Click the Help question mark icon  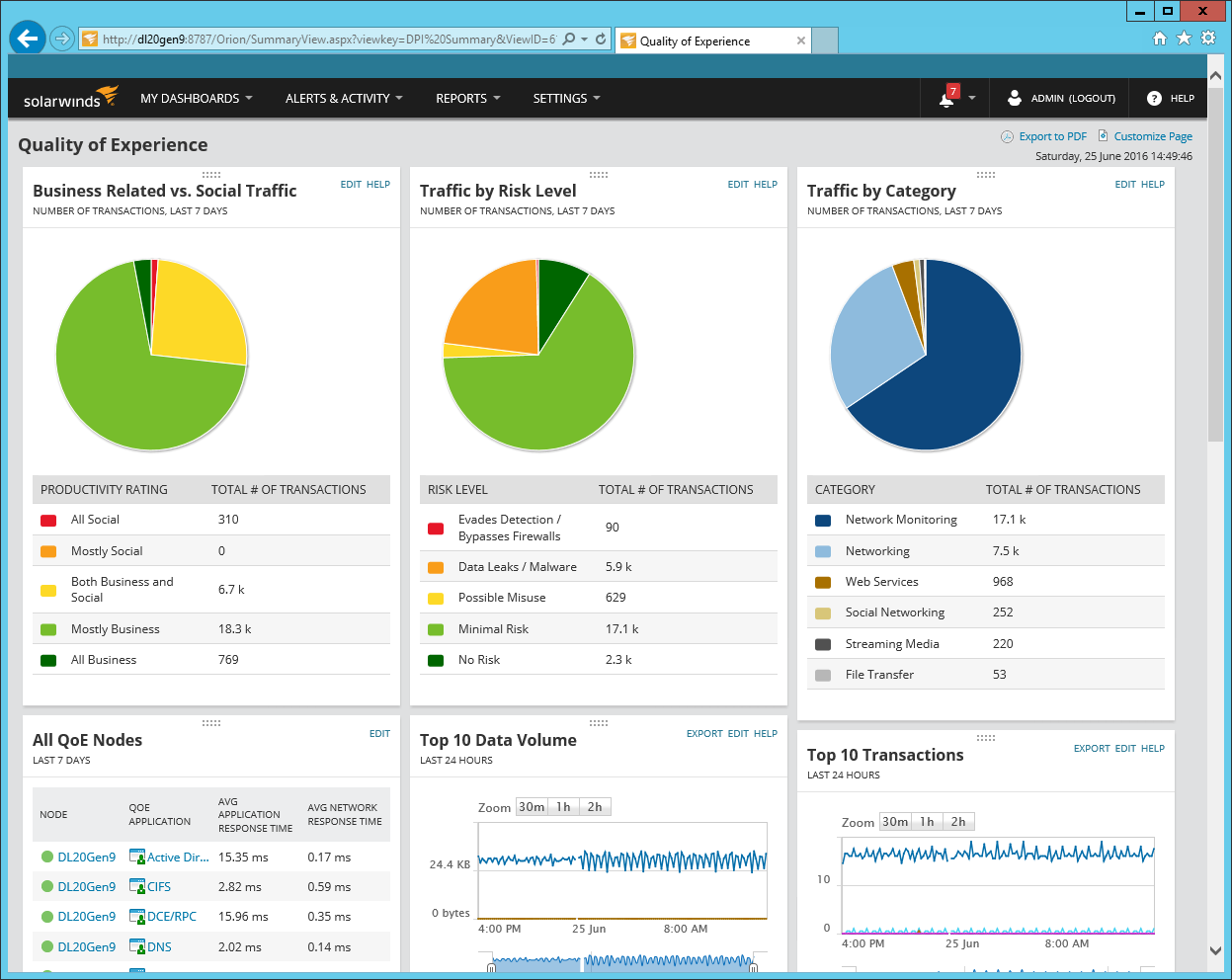click(1154, 98)
